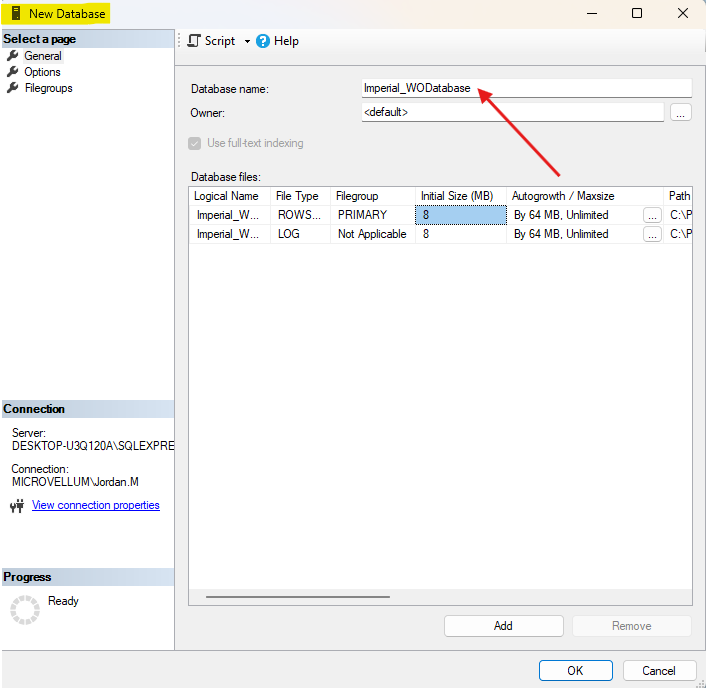Click the horizontal scrollbar in files grid

coord(297,597)
